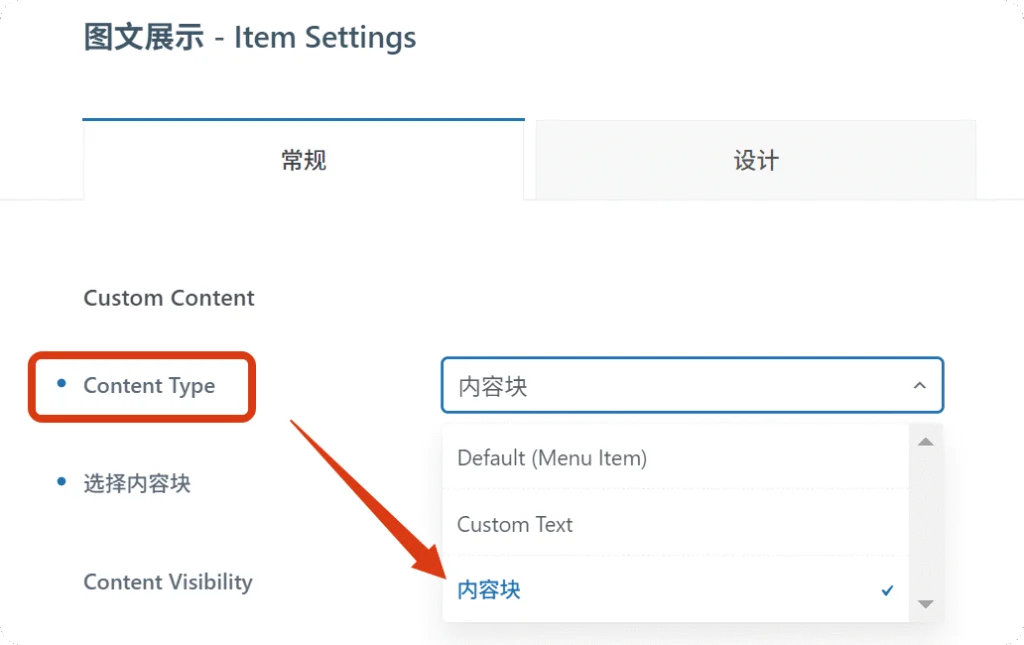1024x645 pixels.
Task: Click the dropdown chevron arrow icon
Action: pyautogui.click(x=920, y=385)
